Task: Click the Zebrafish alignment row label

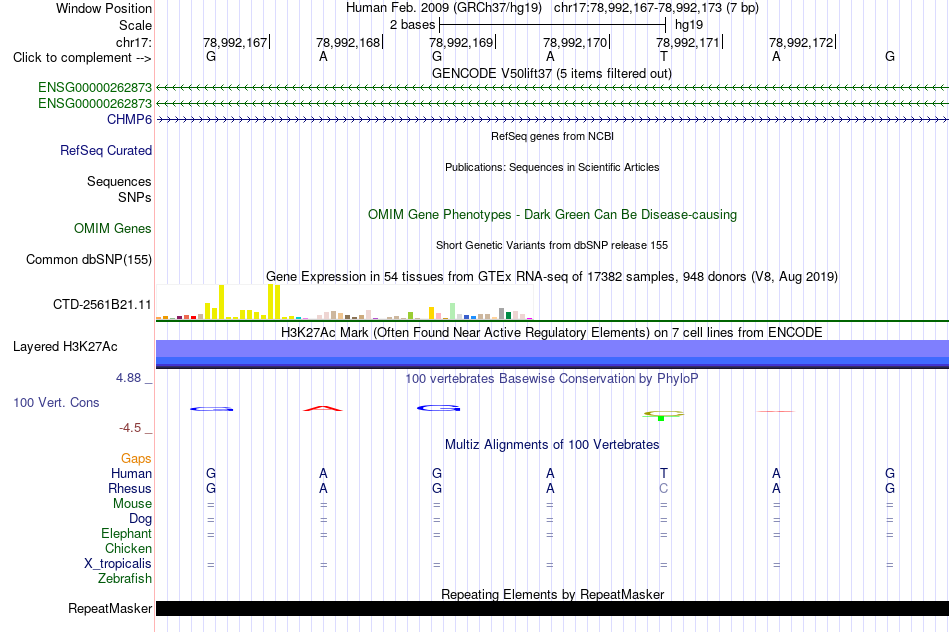Action: 125,579
